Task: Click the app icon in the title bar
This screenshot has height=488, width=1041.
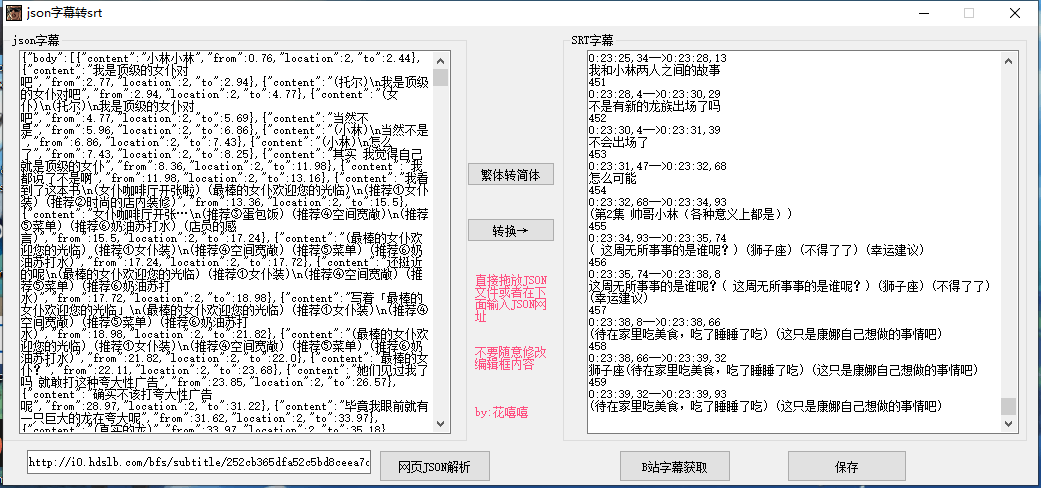Action: [x=13, y=13]
